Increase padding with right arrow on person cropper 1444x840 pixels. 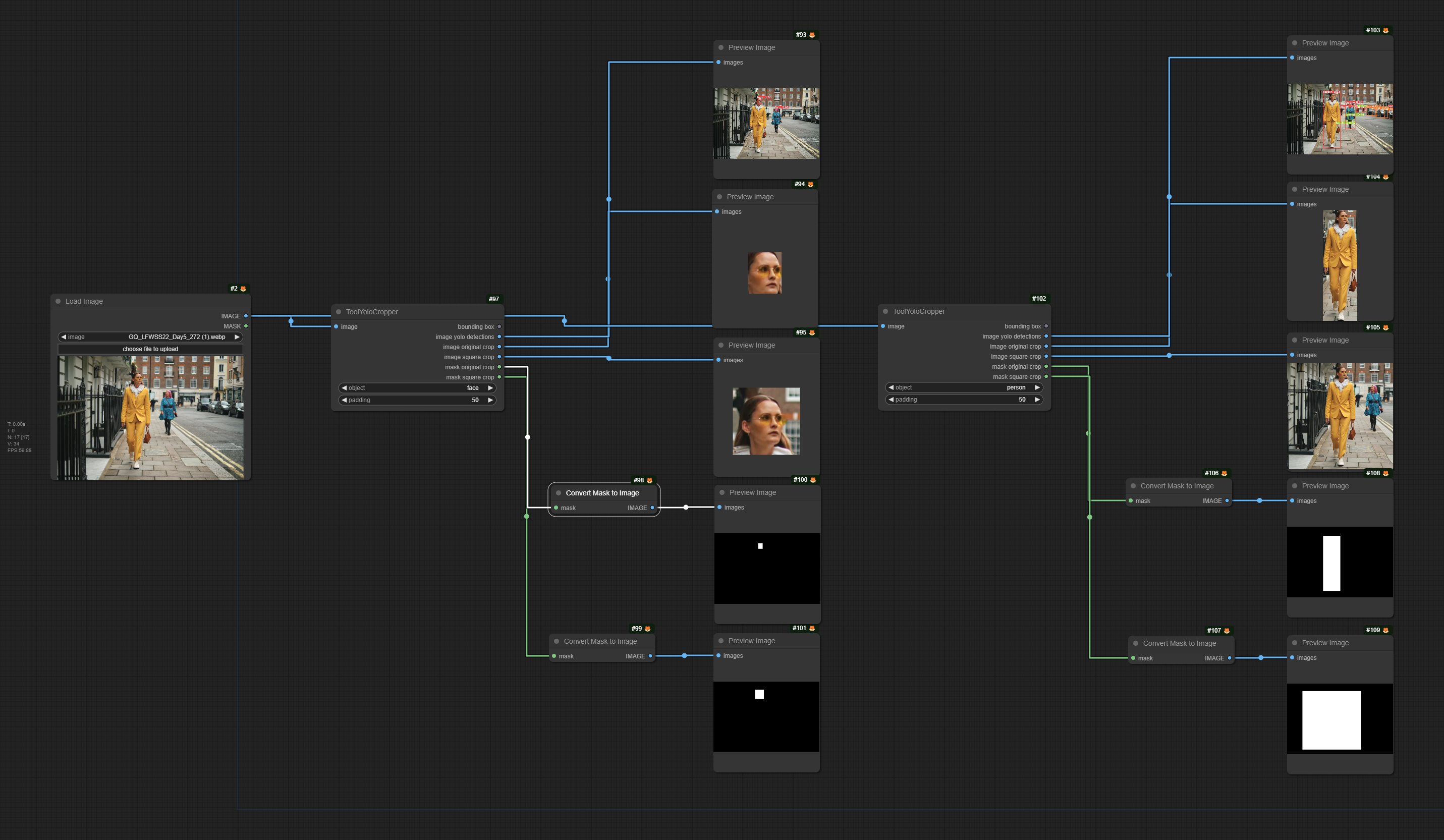click(1037, 400)
